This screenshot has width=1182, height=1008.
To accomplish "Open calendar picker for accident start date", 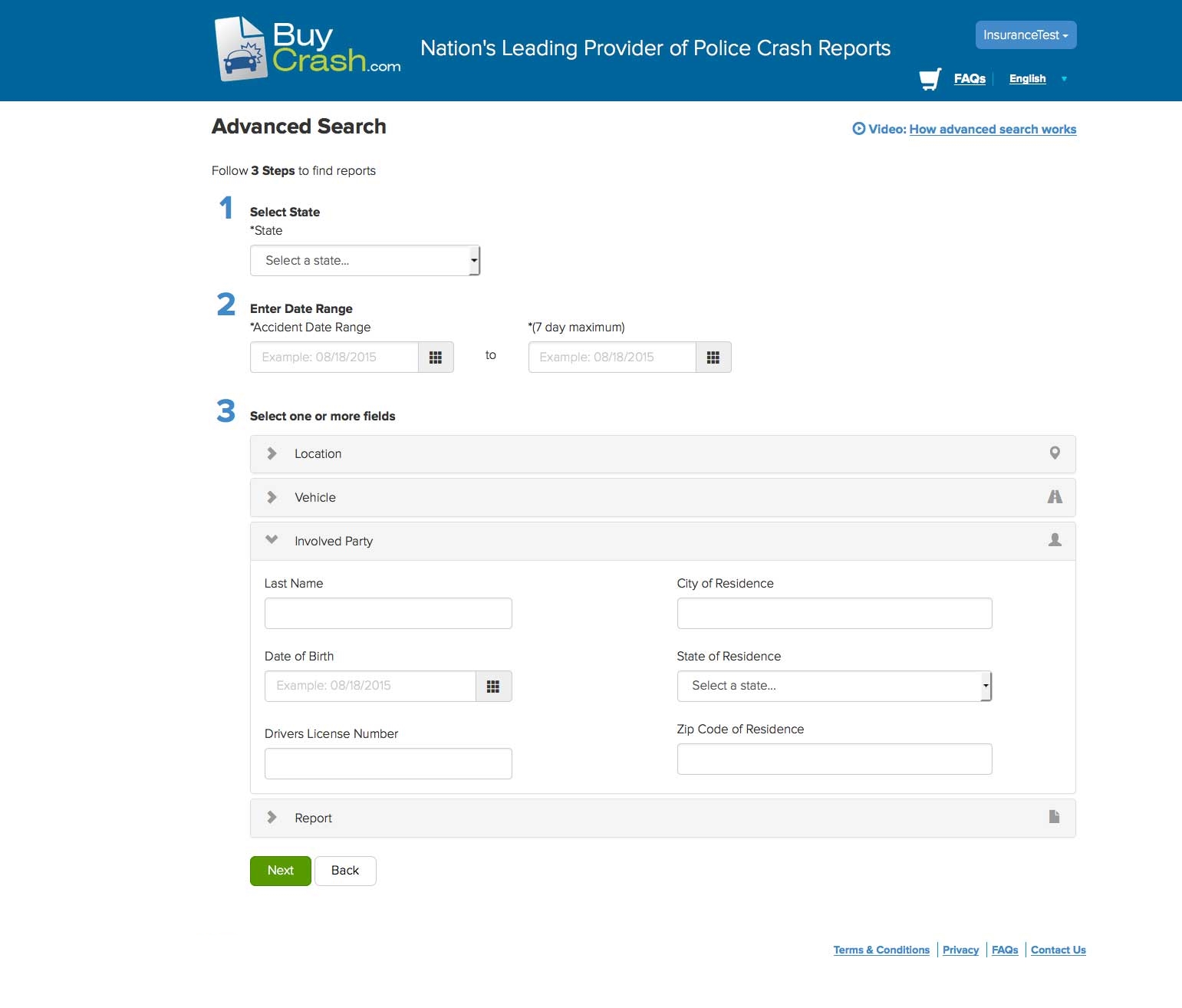I will [x=436, y=357].
